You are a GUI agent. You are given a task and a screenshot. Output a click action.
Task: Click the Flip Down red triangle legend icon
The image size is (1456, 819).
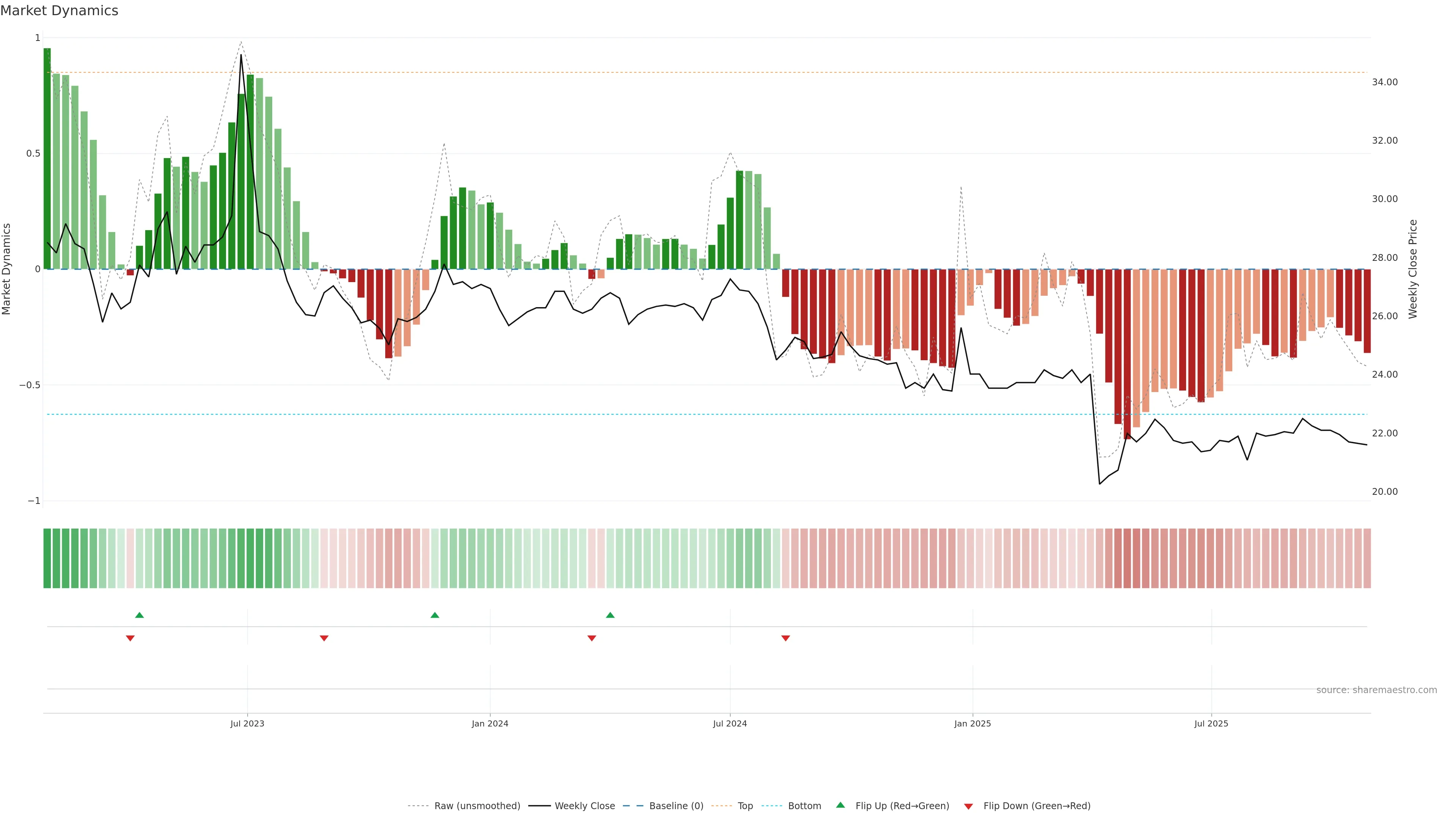click(x=968, y=806)
